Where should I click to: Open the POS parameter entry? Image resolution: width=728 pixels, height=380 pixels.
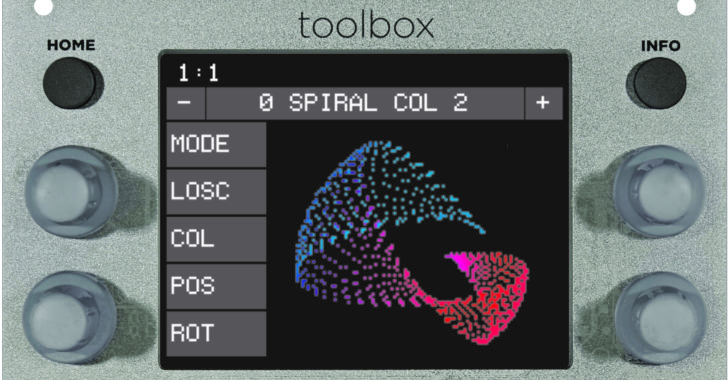tap(216, 286)
